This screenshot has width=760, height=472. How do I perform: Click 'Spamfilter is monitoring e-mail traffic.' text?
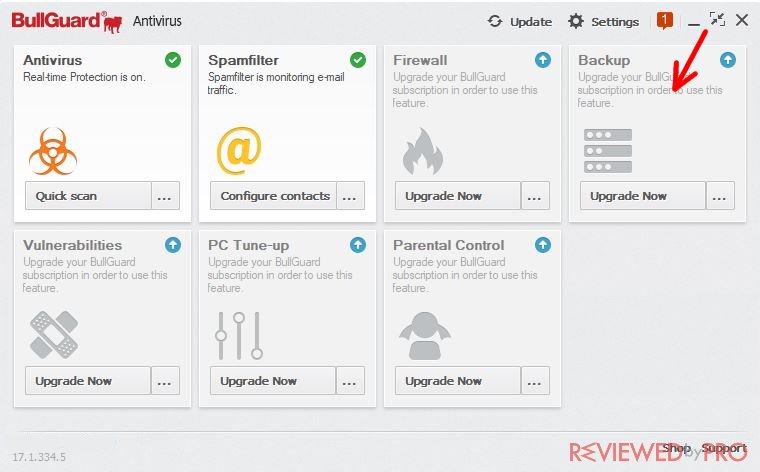(x=276, y=83)
